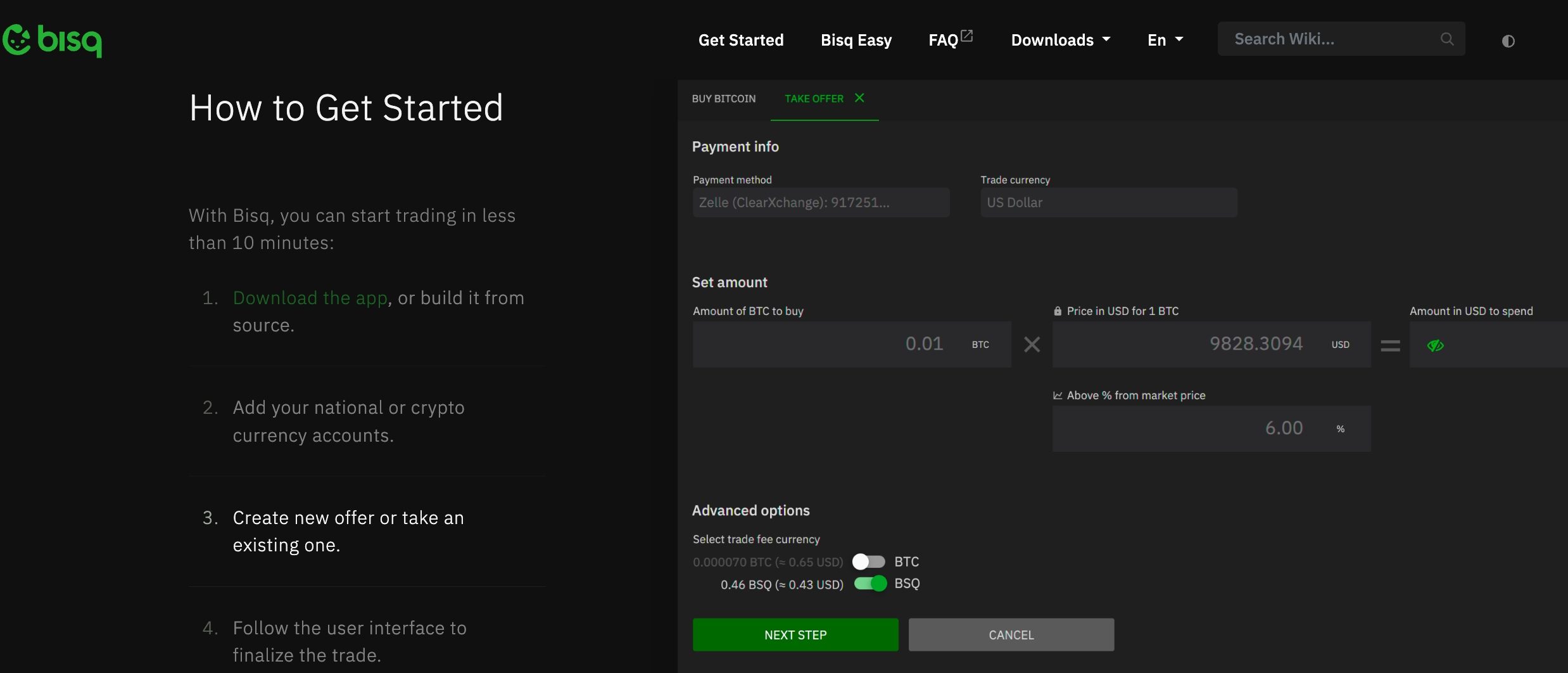Follow the Download the app link
This screenshot has width=1568, height=673.
(x=310, y=298)
